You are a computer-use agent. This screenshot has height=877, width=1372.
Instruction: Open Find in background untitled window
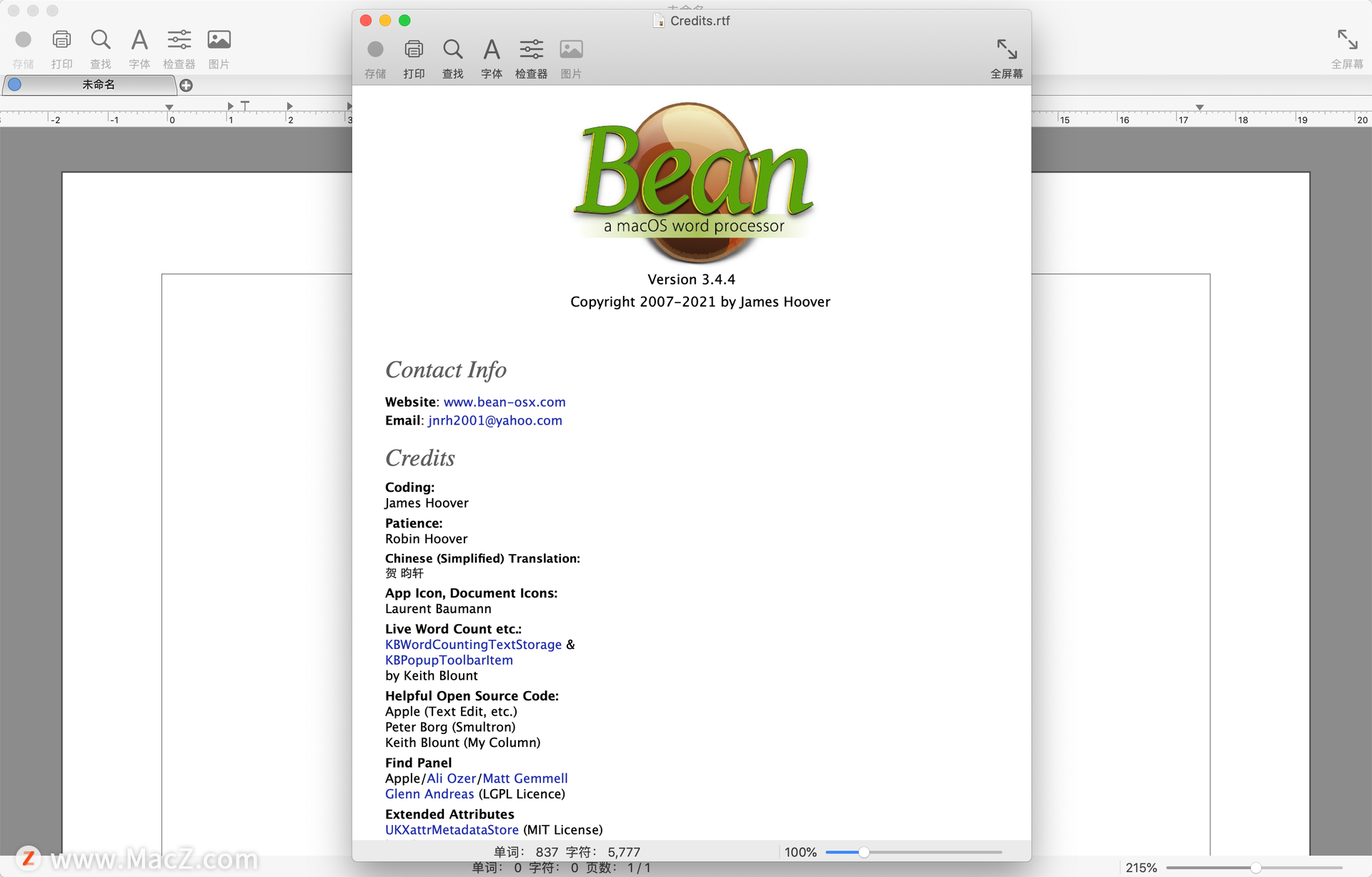tap(101, 39)
